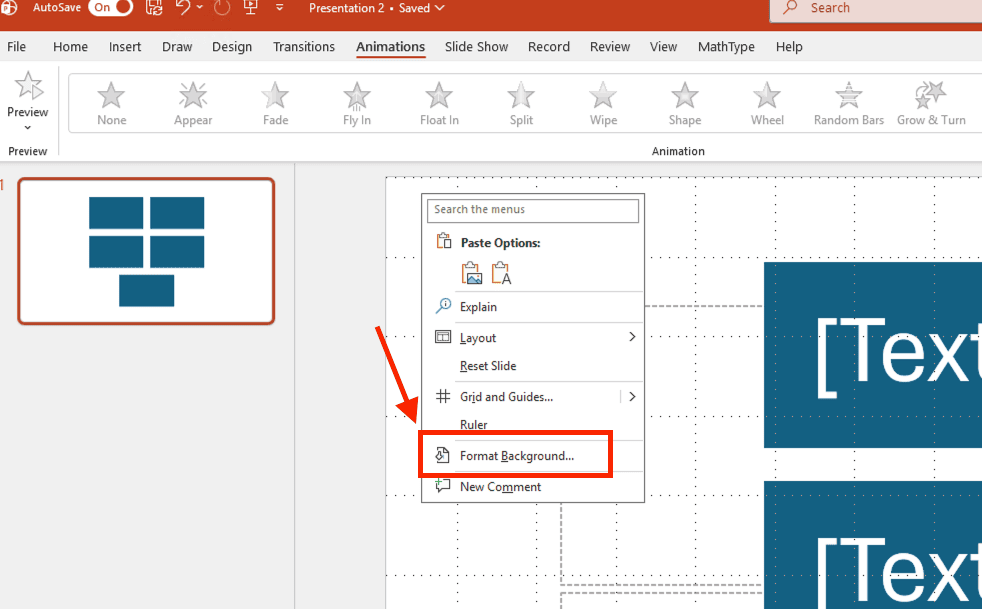982x609 pixels.
Task: Apply the Wheel animation
Action: tap(767, 104)
